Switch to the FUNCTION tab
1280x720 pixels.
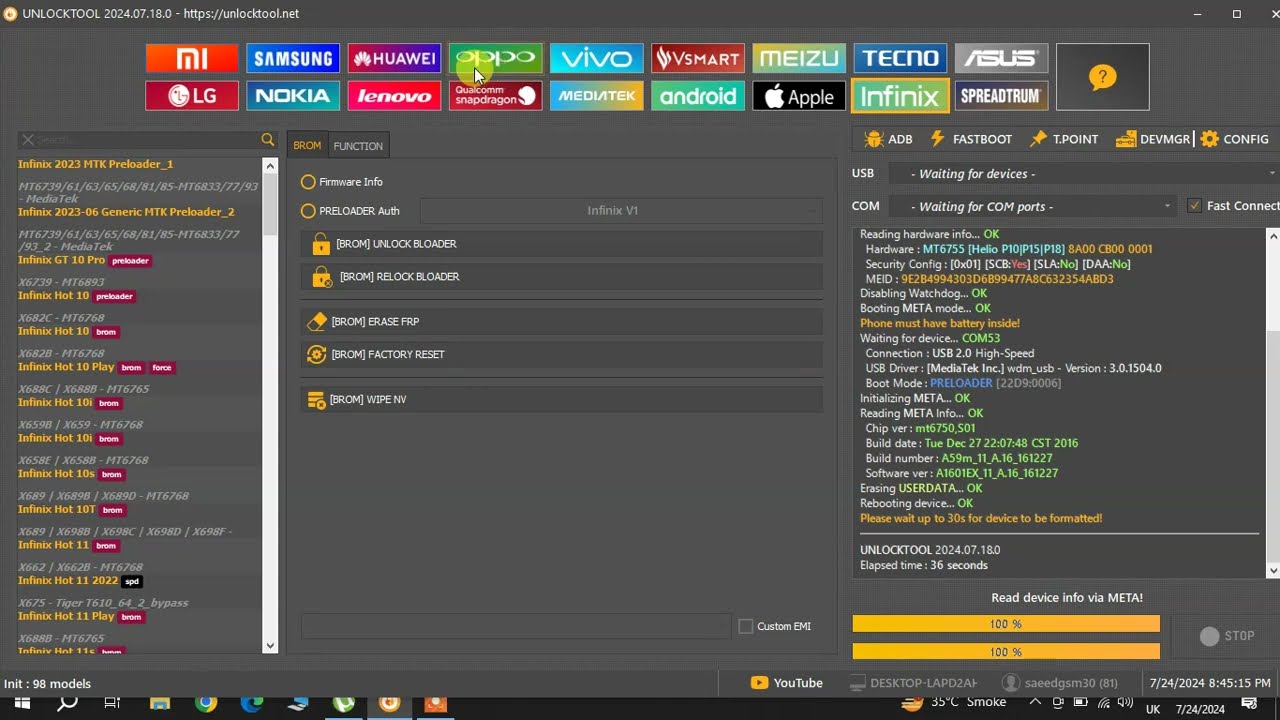[x=358, y=146]
